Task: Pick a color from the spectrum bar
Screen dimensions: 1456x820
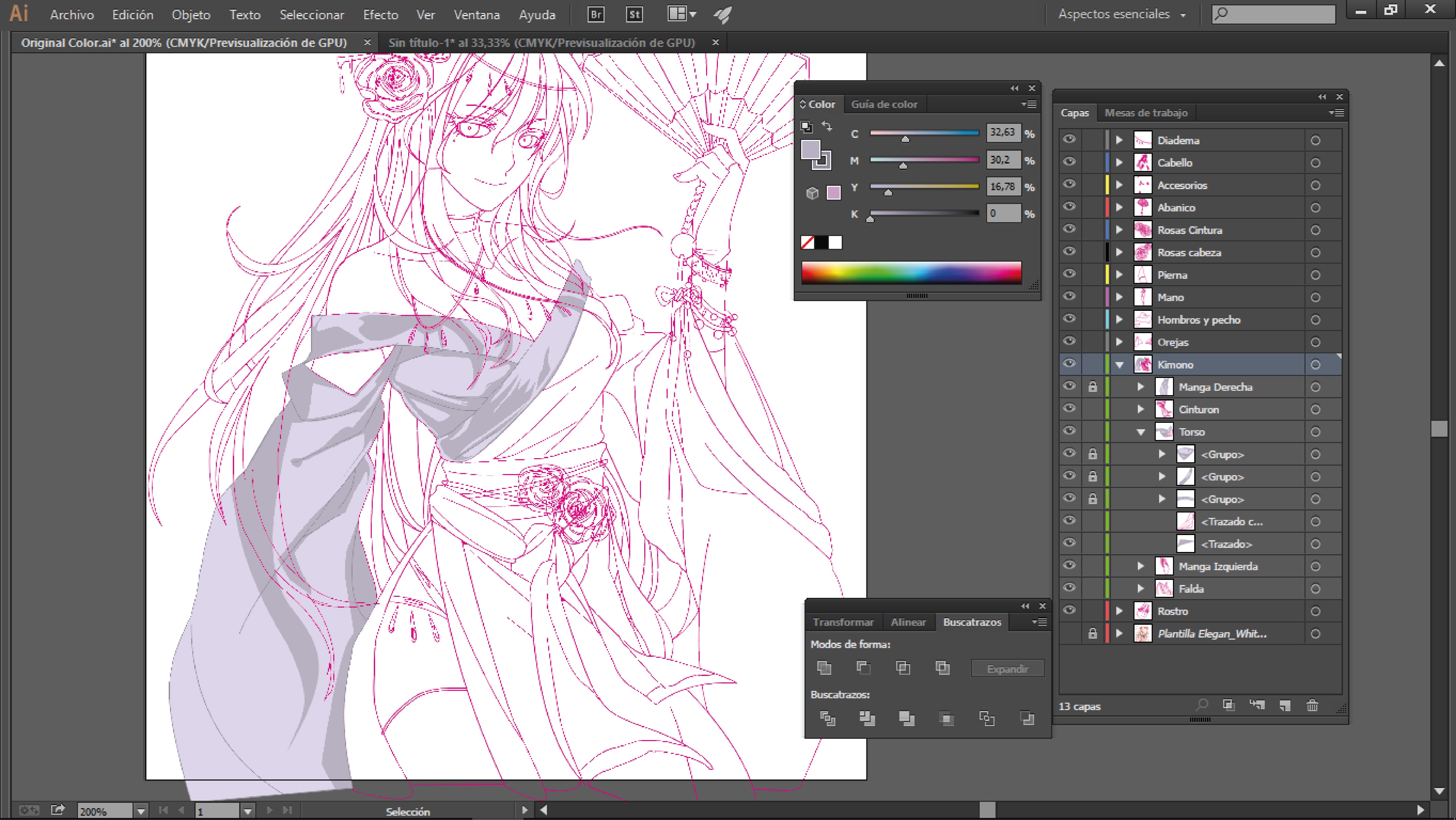Action: pos(911,273)
